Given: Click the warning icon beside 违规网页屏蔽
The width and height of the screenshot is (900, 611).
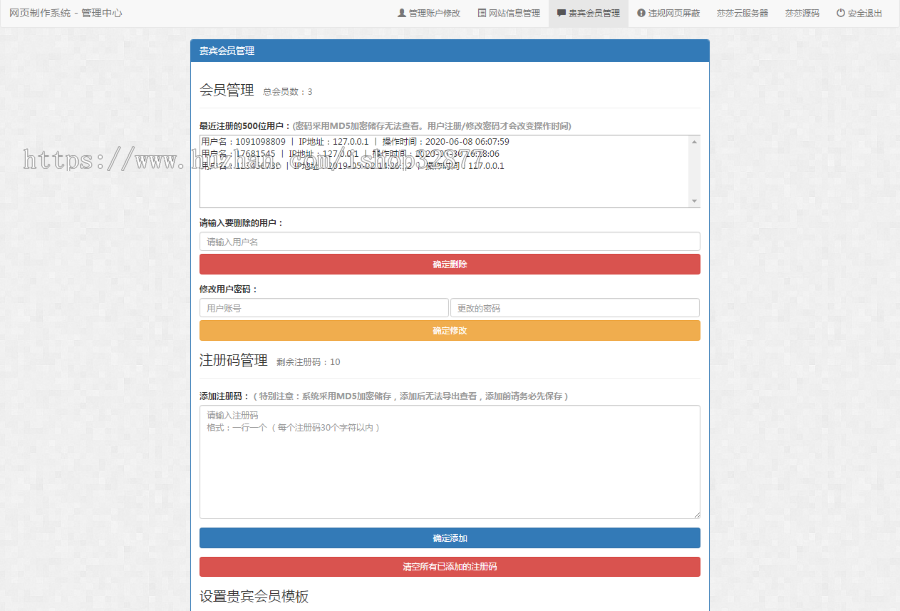Looking at the screenshot, I should pyautogui.click(x=641, y=13).
